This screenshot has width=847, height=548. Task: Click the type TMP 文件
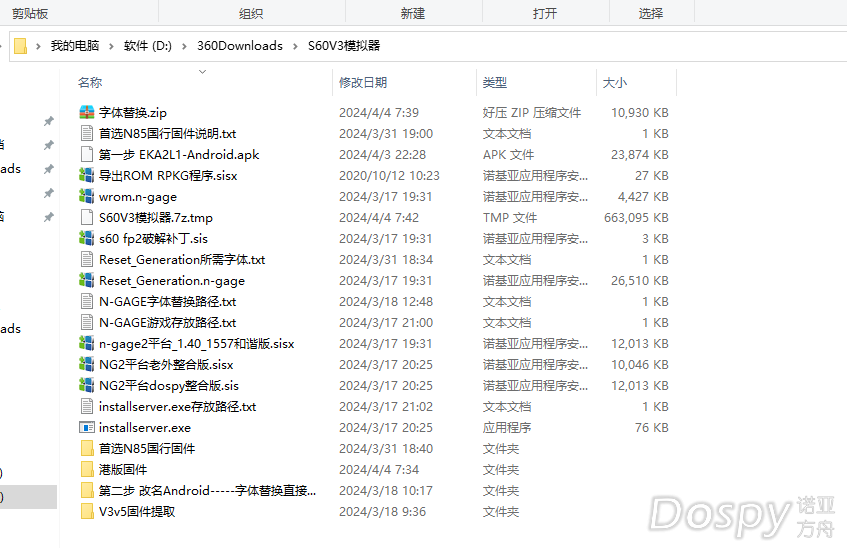coord(509,218)
